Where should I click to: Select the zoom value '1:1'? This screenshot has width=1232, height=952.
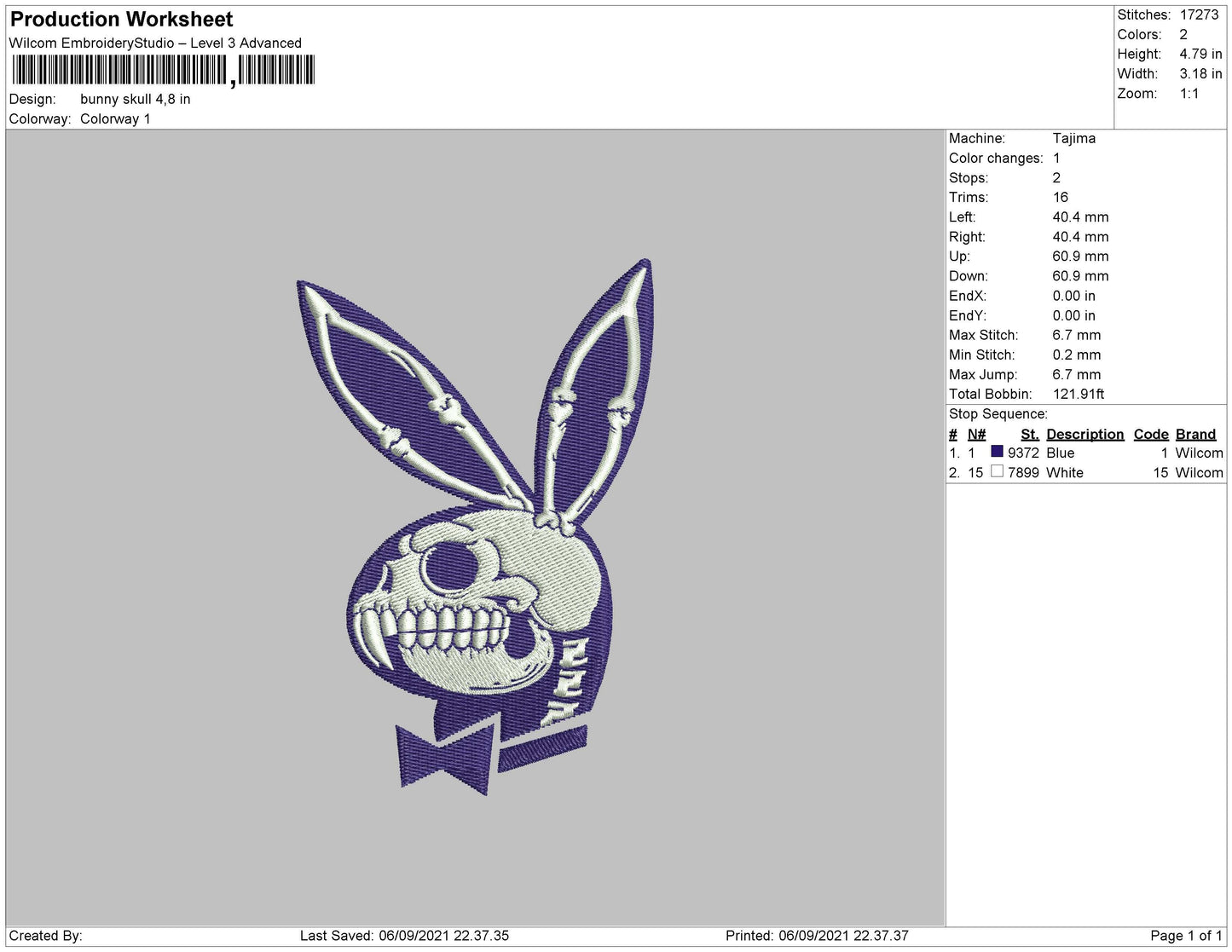point(1189,94)
